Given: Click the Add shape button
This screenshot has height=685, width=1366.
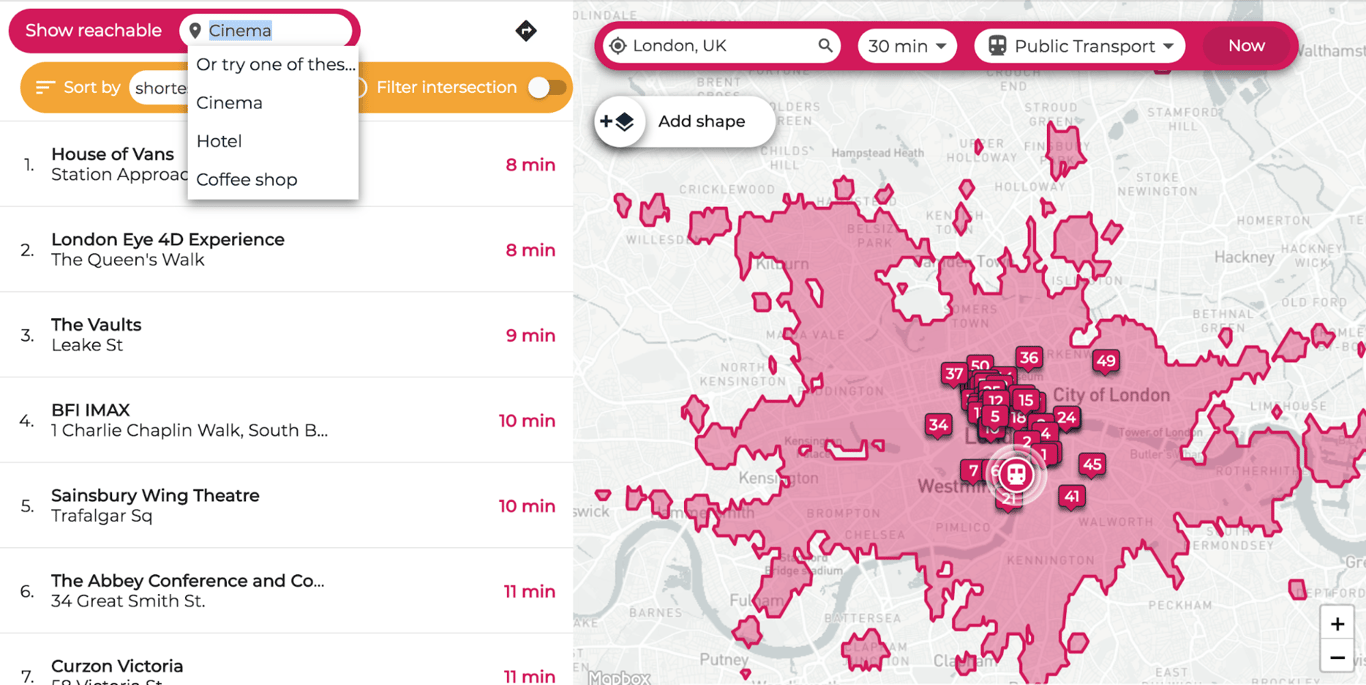Looking at the screenshot, I should [684, 122].
